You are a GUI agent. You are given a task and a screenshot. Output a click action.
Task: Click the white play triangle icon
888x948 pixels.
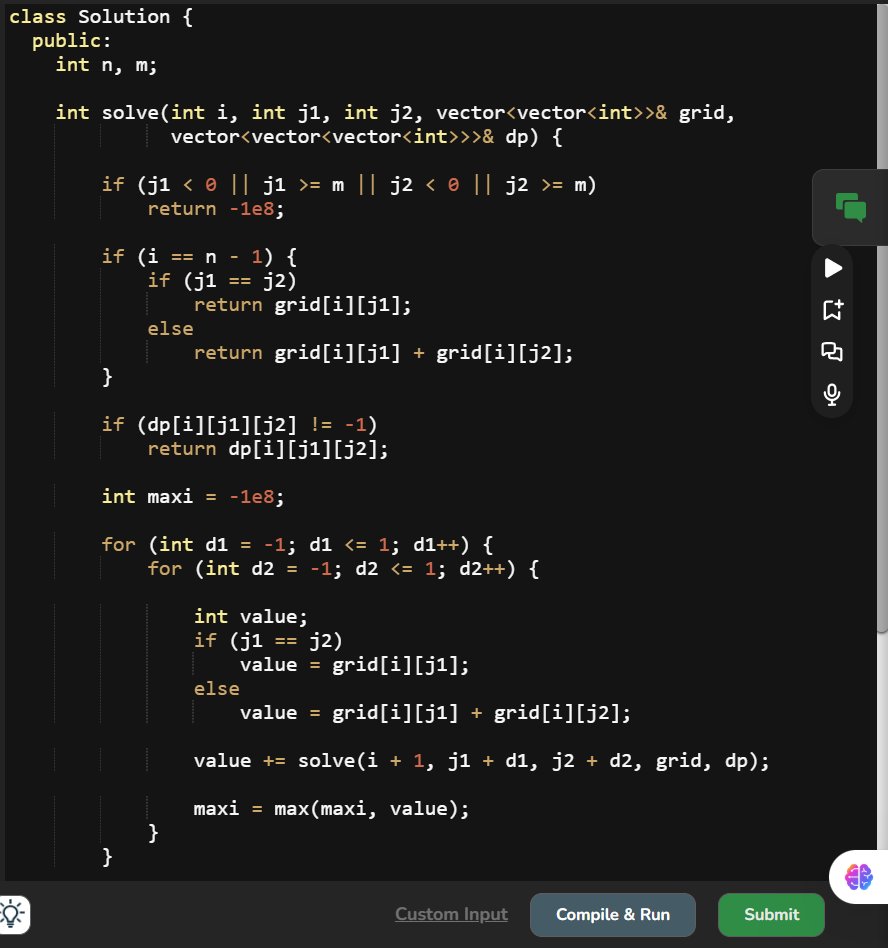point(833,268)
